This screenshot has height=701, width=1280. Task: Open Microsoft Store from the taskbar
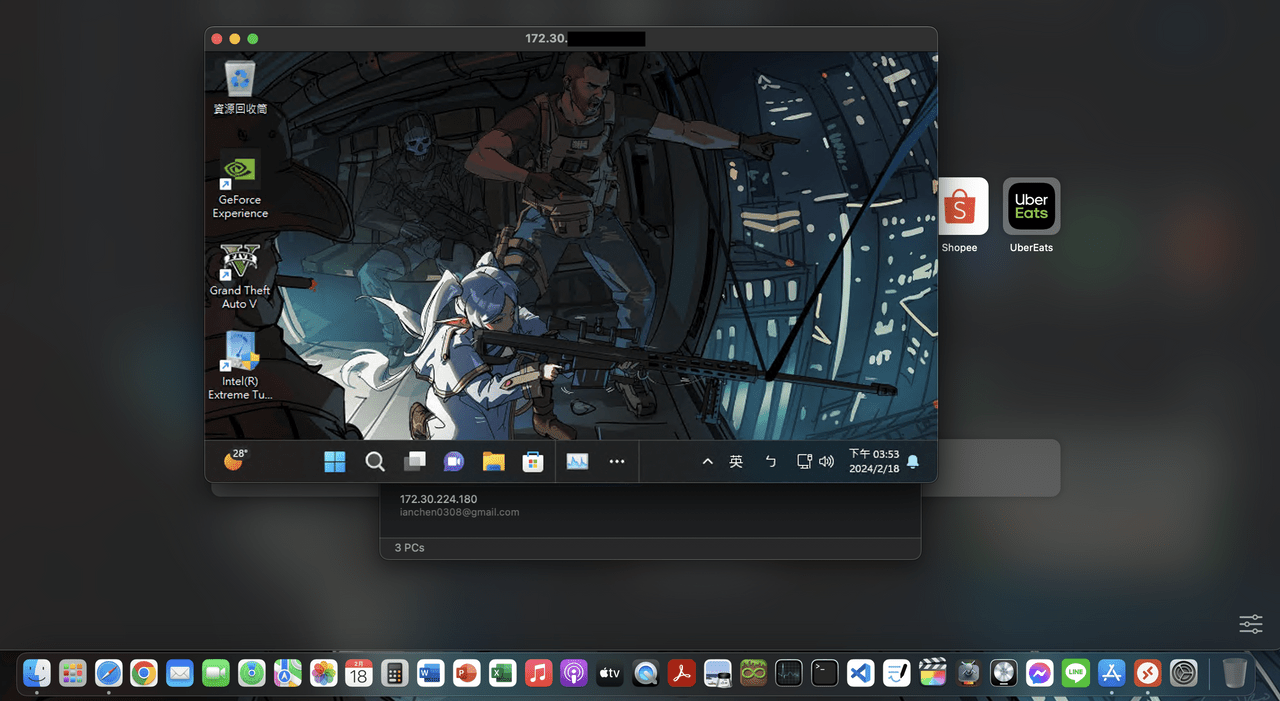(533, 461)
